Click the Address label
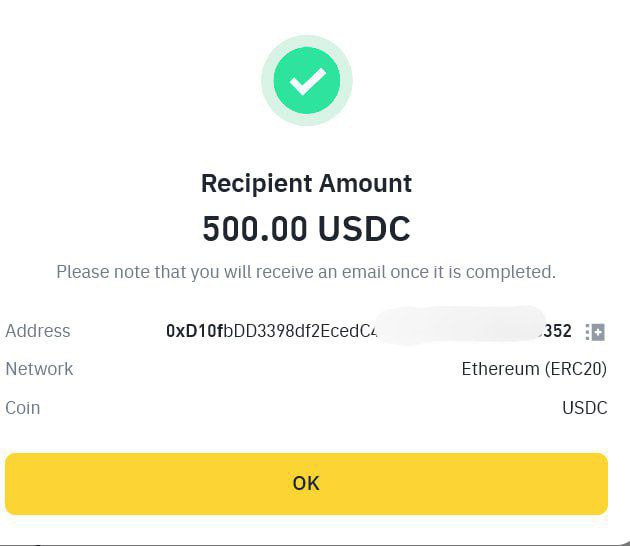This screenshot has width=630, height=546. (38, 331)
